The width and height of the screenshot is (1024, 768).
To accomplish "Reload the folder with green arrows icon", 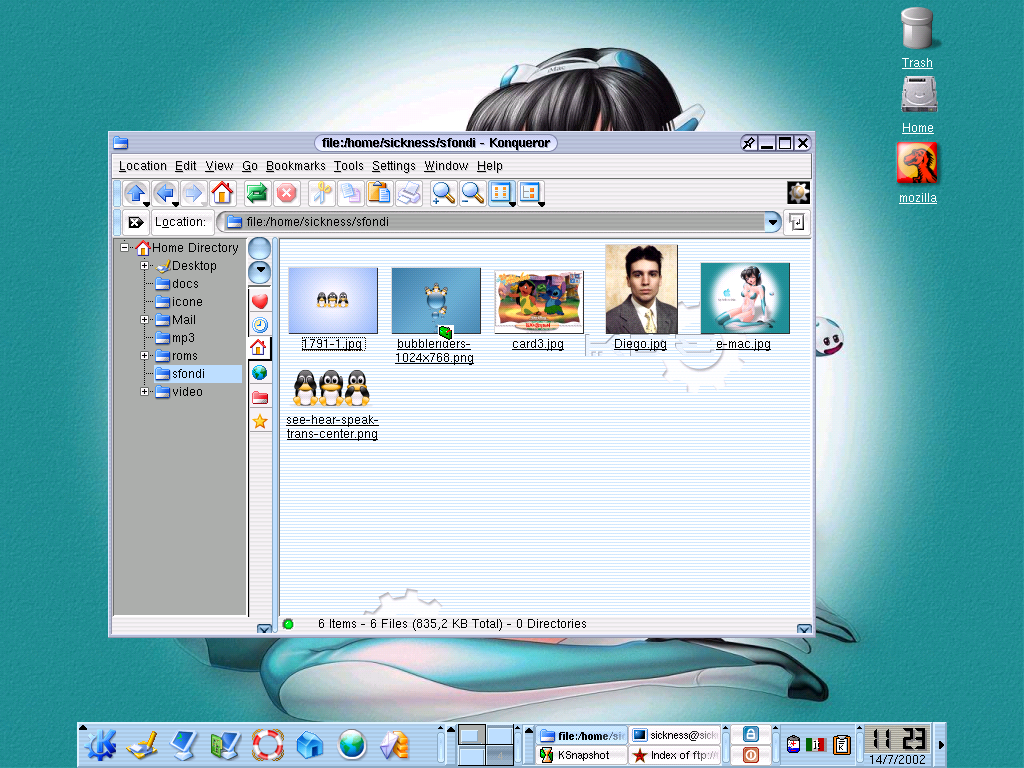I will (x=257, y=193).
